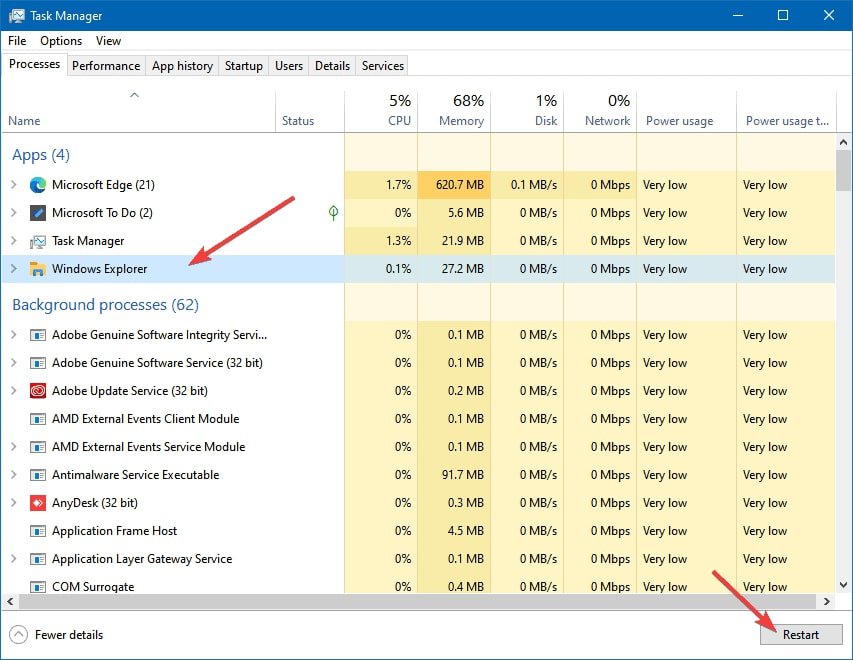This screenshot has height=660, width=853.
Task: Switch to the Details tab
Action: click(332, 66)
